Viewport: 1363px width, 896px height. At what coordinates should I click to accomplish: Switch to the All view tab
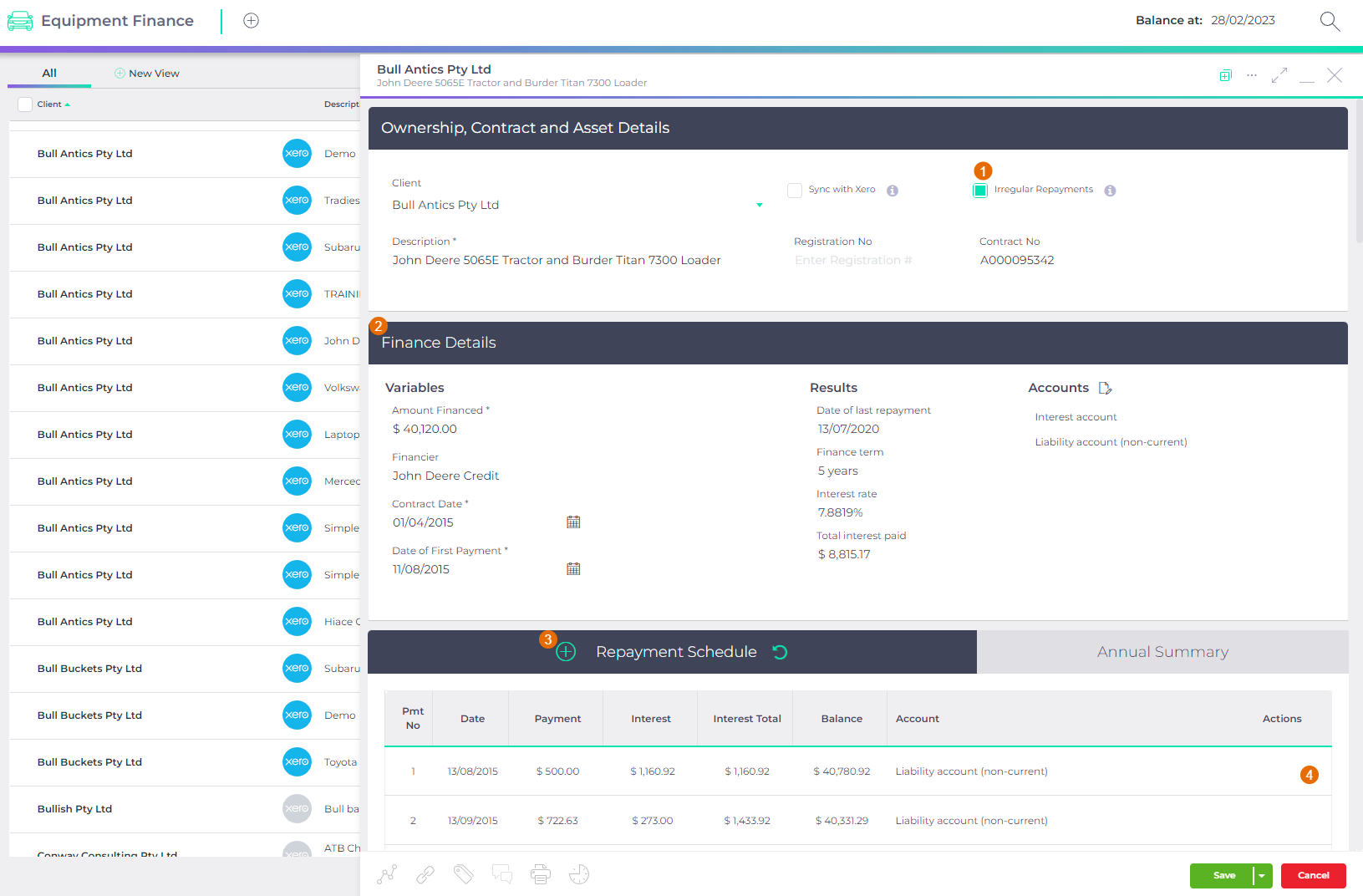pyautogui.click(x=49, y=74)
